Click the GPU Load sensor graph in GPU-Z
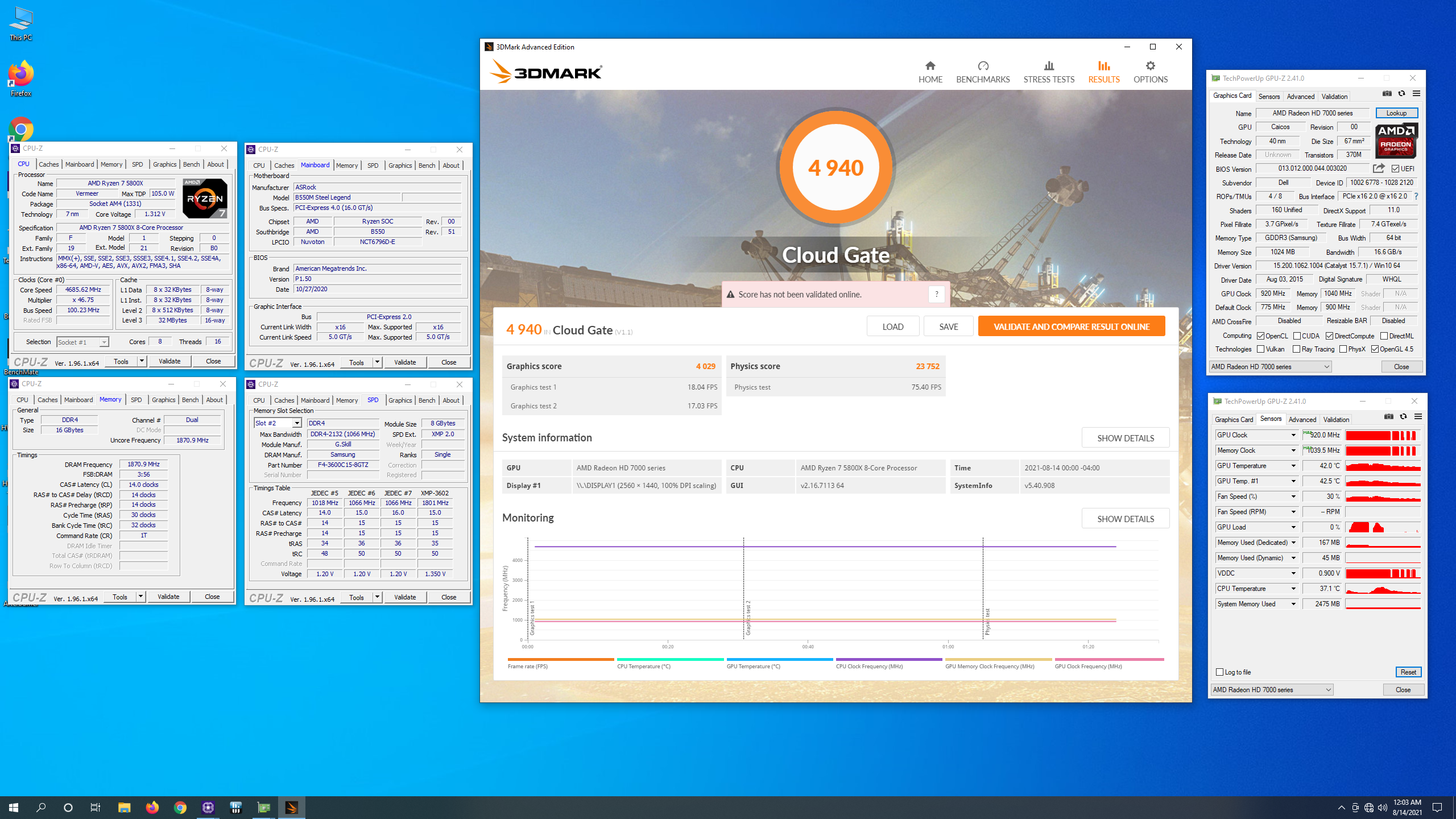The image size is (1456, 819). [1383, 527]
